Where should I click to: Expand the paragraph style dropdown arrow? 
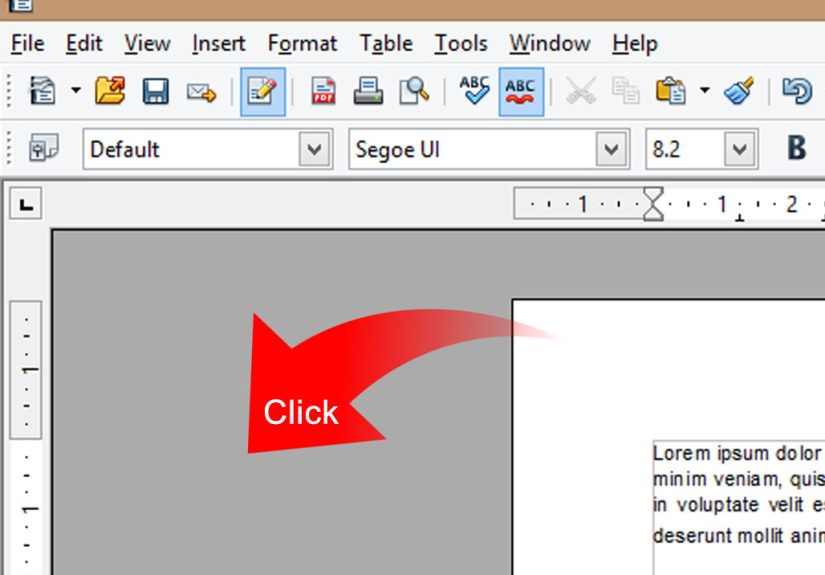315,149
